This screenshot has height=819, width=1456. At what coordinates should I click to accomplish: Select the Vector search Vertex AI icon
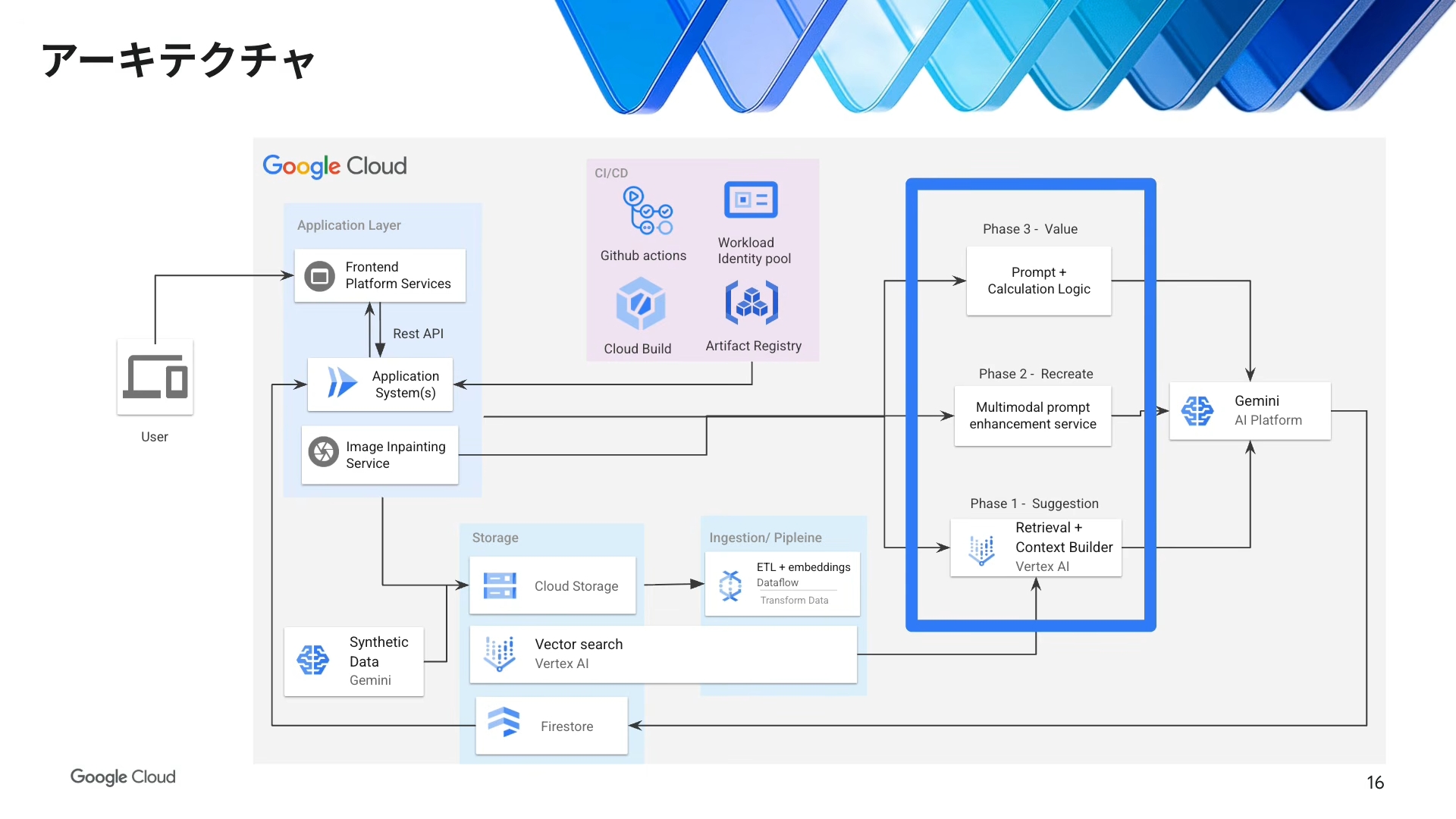[x=500, y=653]
